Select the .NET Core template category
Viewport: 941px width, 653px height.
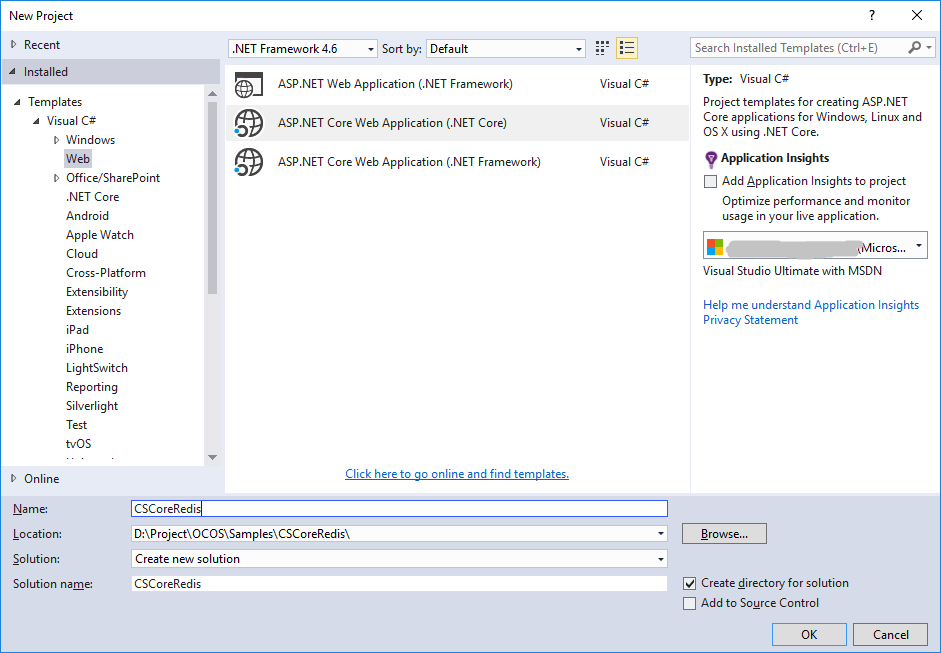[92, 197]
